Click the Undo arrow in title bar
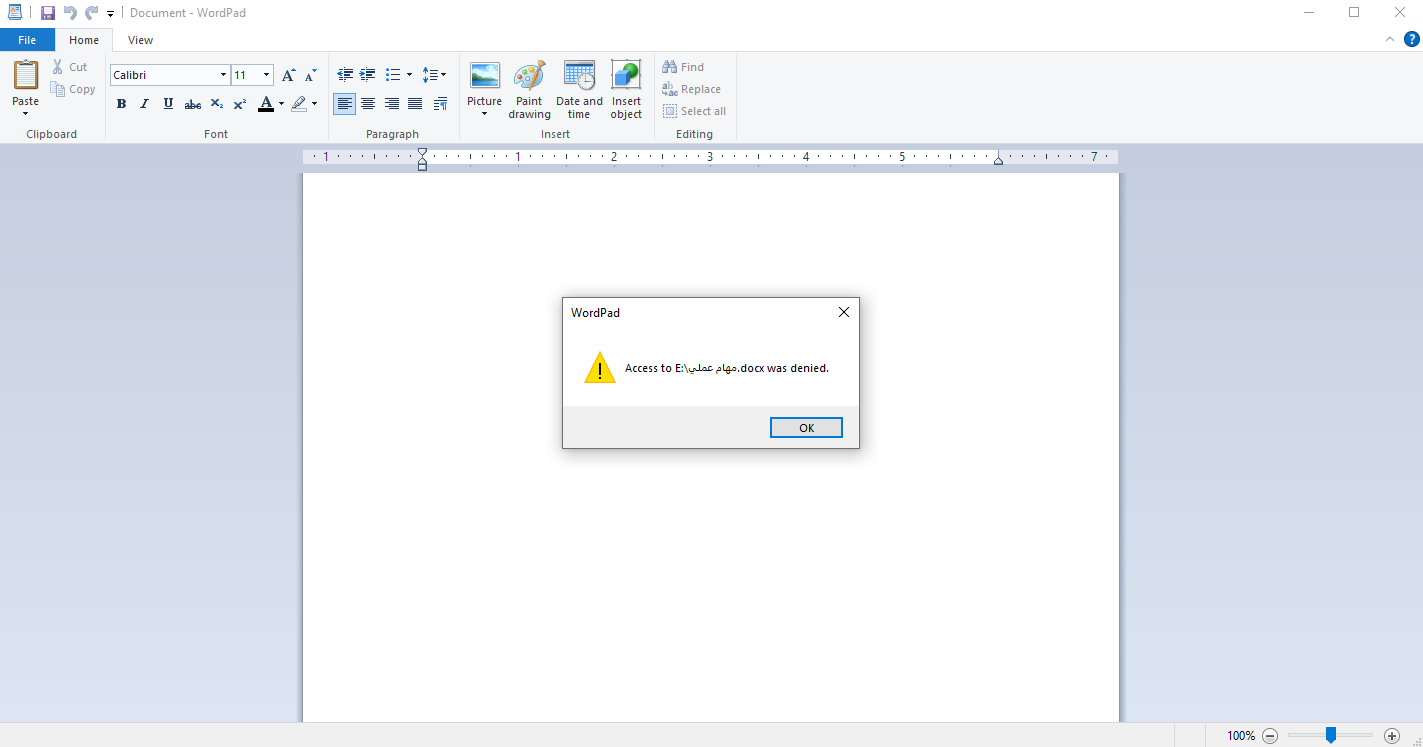 [x=70, y=13]
